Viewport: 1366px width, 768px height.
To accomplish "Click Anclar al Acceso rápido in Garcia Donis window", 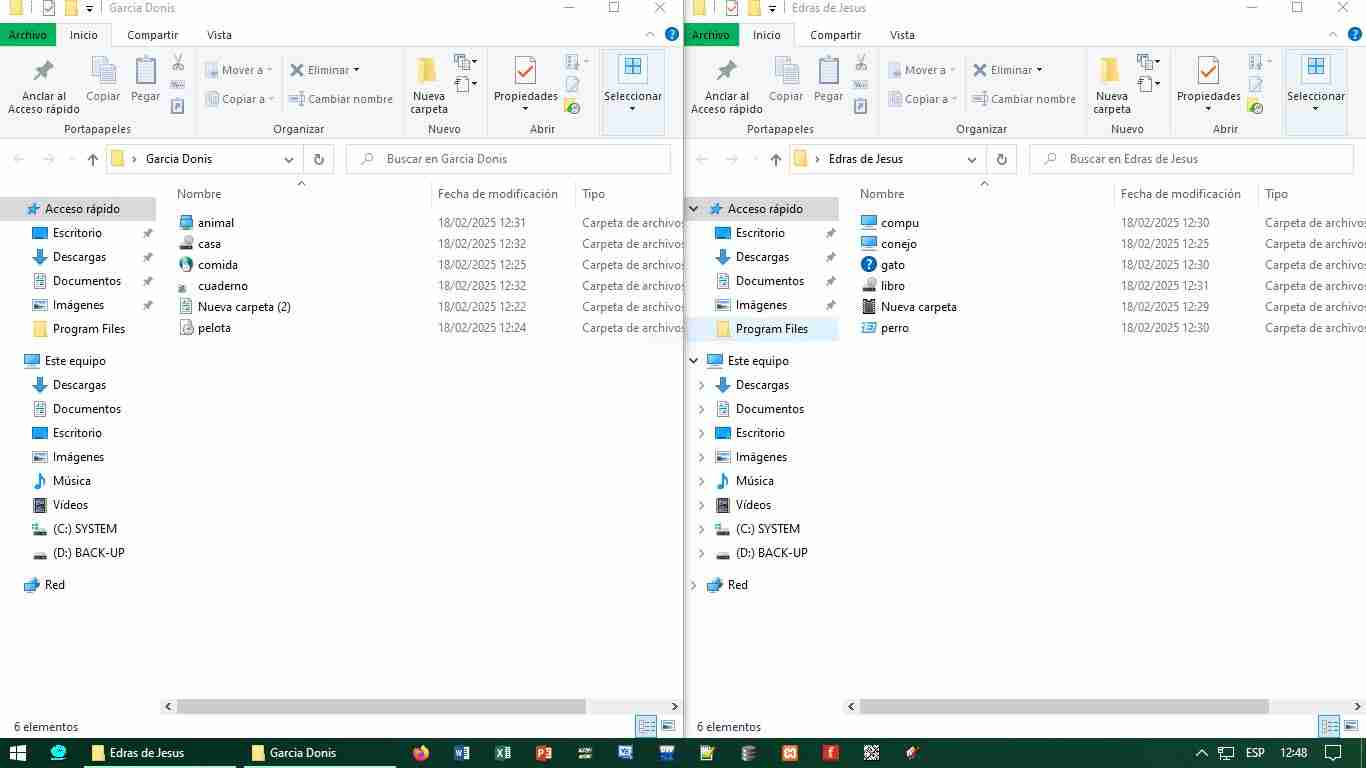I will click(44, 85).
